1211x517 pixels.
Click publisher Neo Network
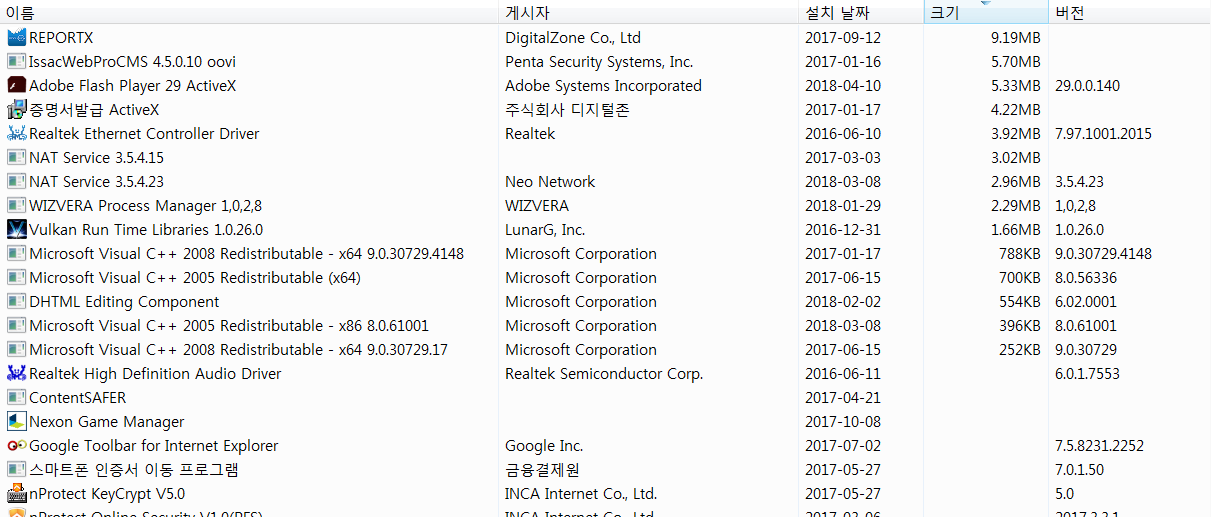550,182
